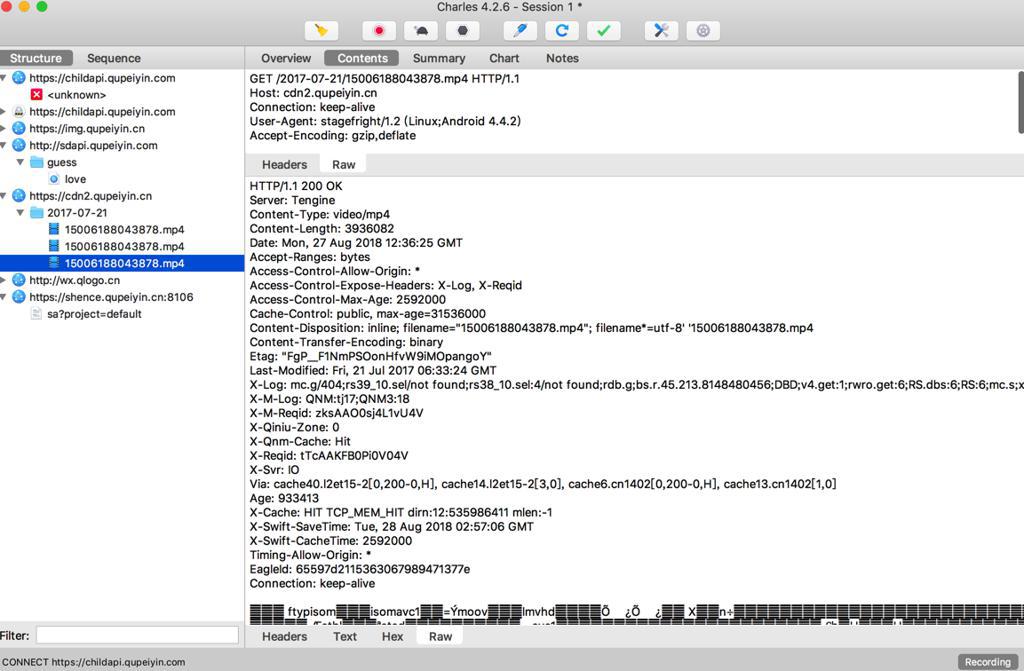
Task: Collapse the https://cdn2.qupeiyin.cn node
Action: click(3, 196)
